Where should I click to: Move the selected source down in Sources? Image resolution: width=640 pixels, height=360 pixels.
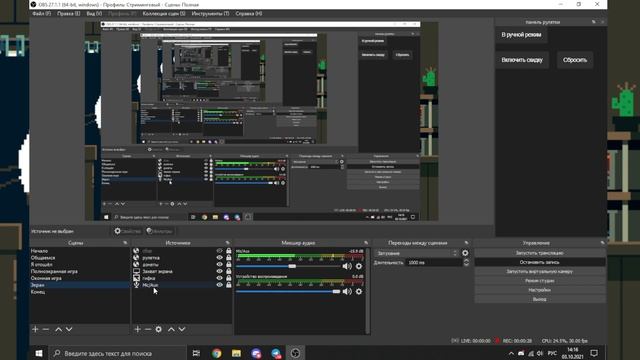coord(182,329)
